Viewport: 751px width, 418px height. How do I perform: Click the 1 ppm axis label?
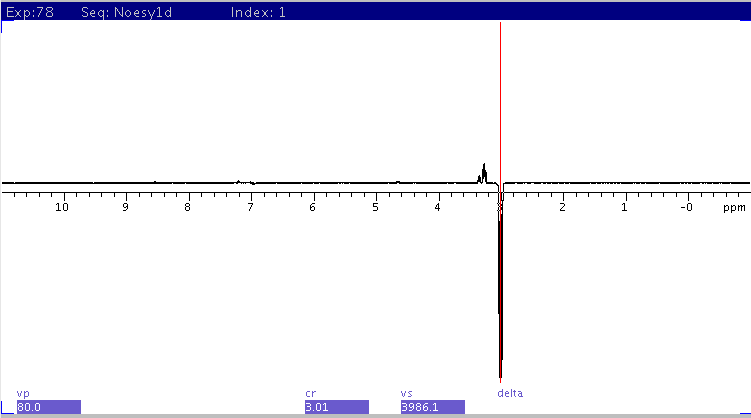point(625,207)
